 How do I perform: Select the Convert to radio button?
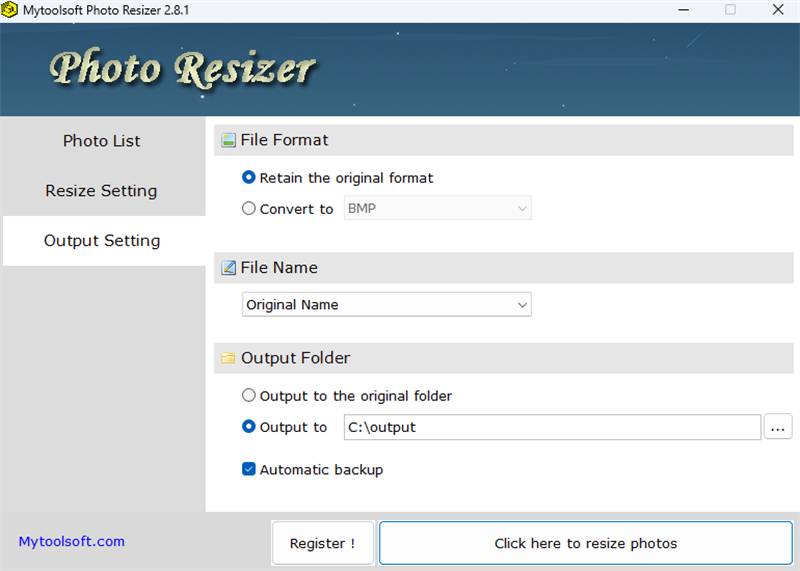pos(248,209)
